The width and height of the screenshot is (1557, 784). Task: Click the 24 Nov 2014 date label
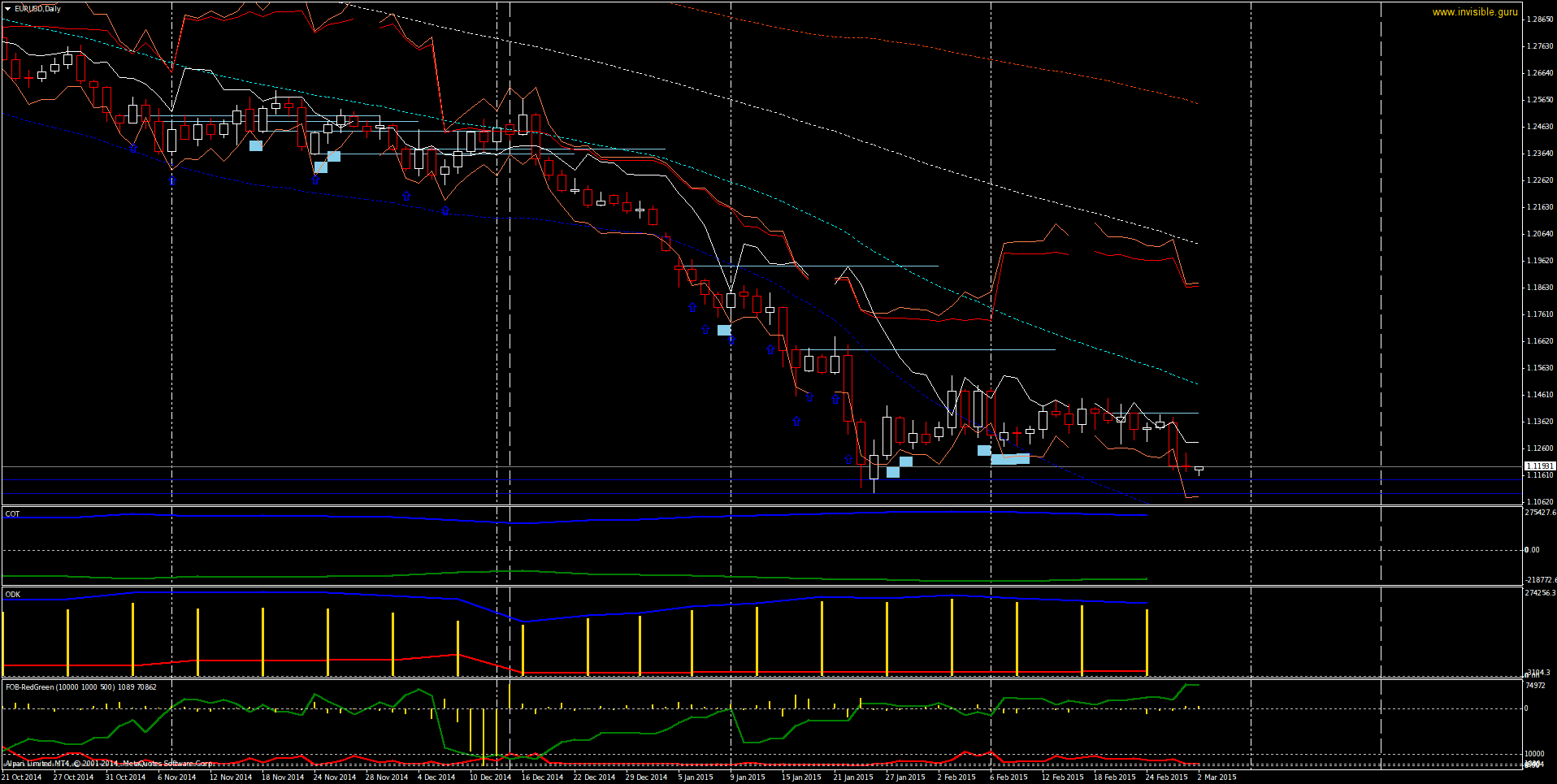tap(335, 777)
